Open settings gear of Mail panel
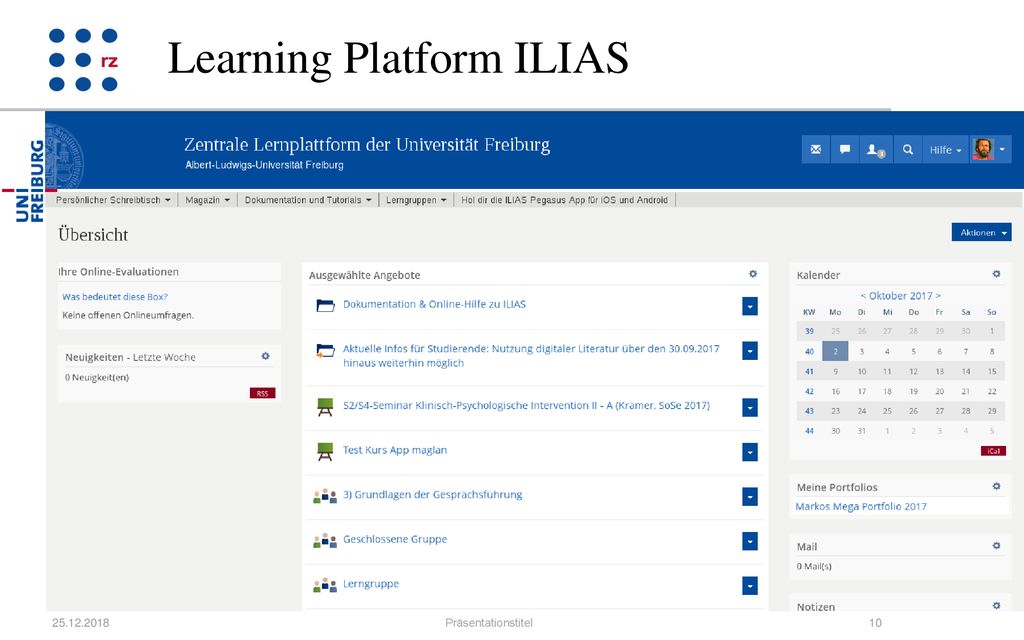Image resolution: width=1024 pixels, height=640 pixels. 997,546
